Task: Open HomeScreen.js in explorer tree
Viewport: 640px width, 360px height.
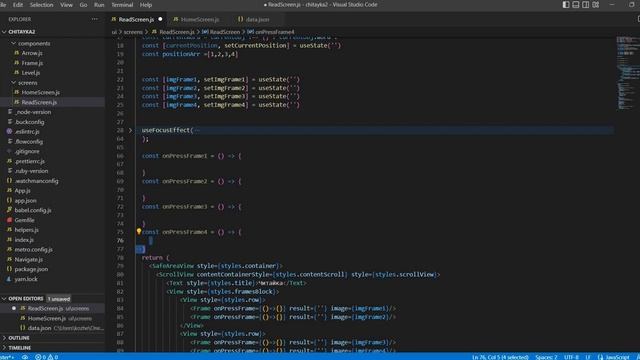Action: [x=40, y=92]
